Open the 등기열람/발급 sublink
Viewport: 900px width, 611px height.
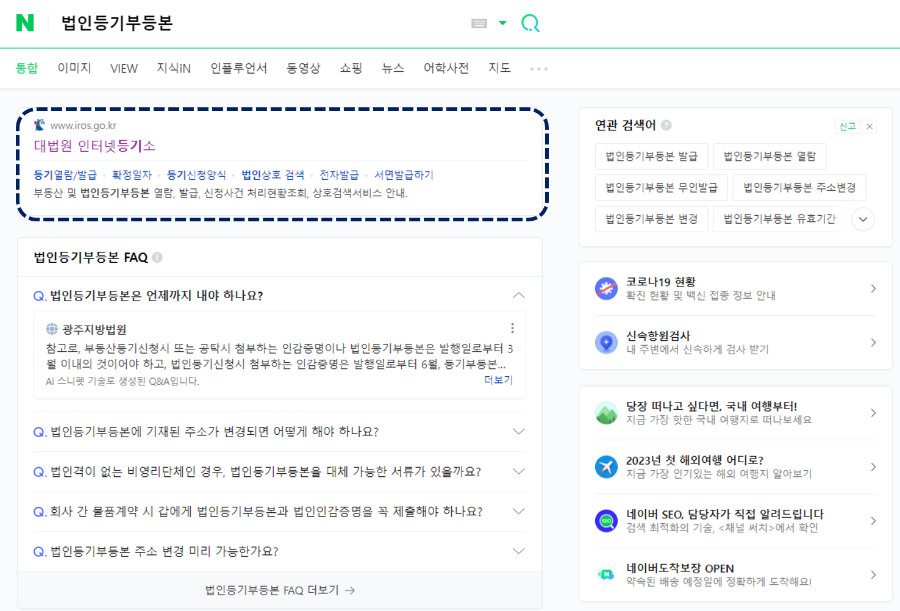[65, 175]
